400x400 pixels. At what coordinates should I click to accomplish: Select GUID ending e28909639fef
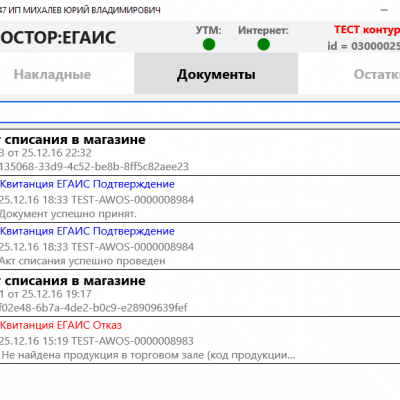click(94, 307)
